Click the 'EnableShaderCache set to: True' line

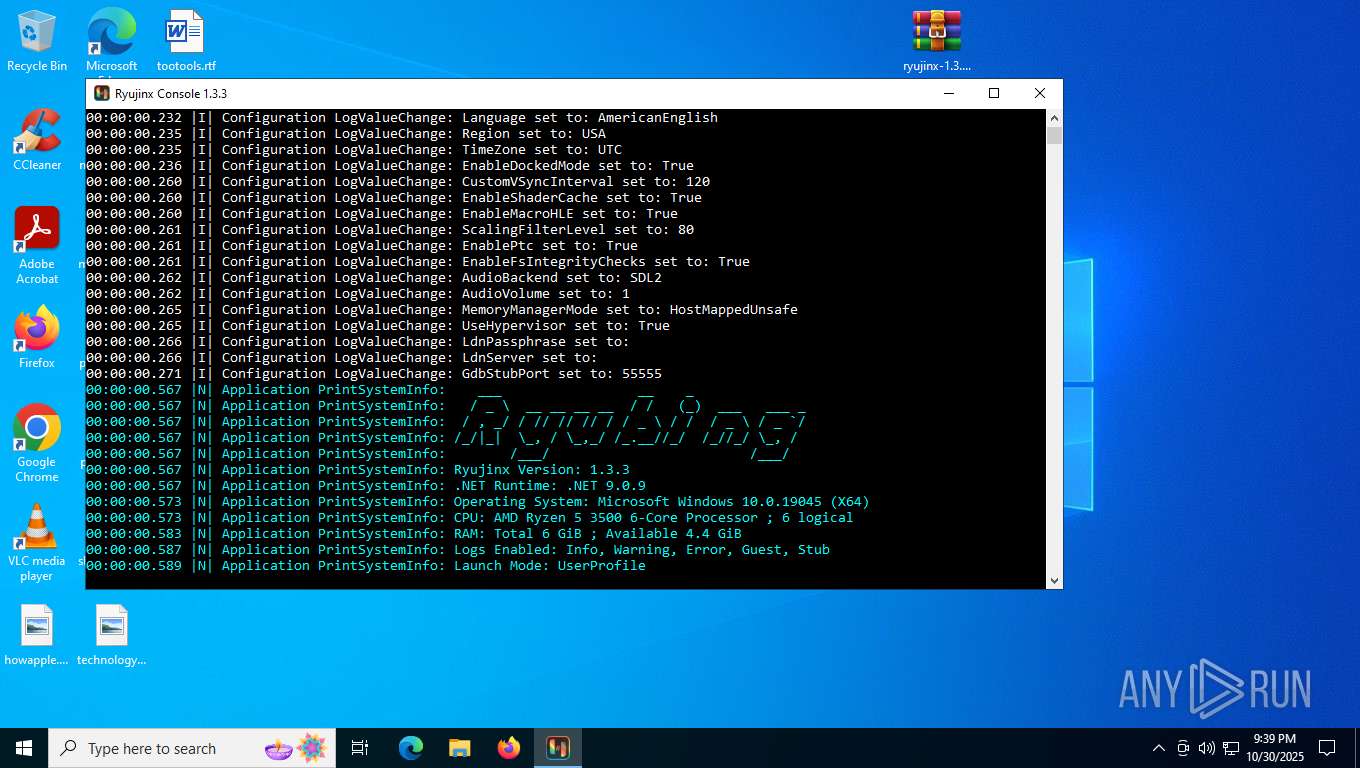tap(394, 198)
